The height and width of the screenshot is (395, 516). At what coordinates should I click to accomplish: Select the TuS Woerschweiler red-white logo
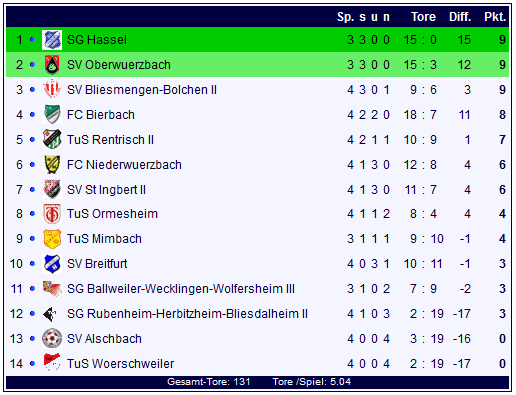pos(52,362)
